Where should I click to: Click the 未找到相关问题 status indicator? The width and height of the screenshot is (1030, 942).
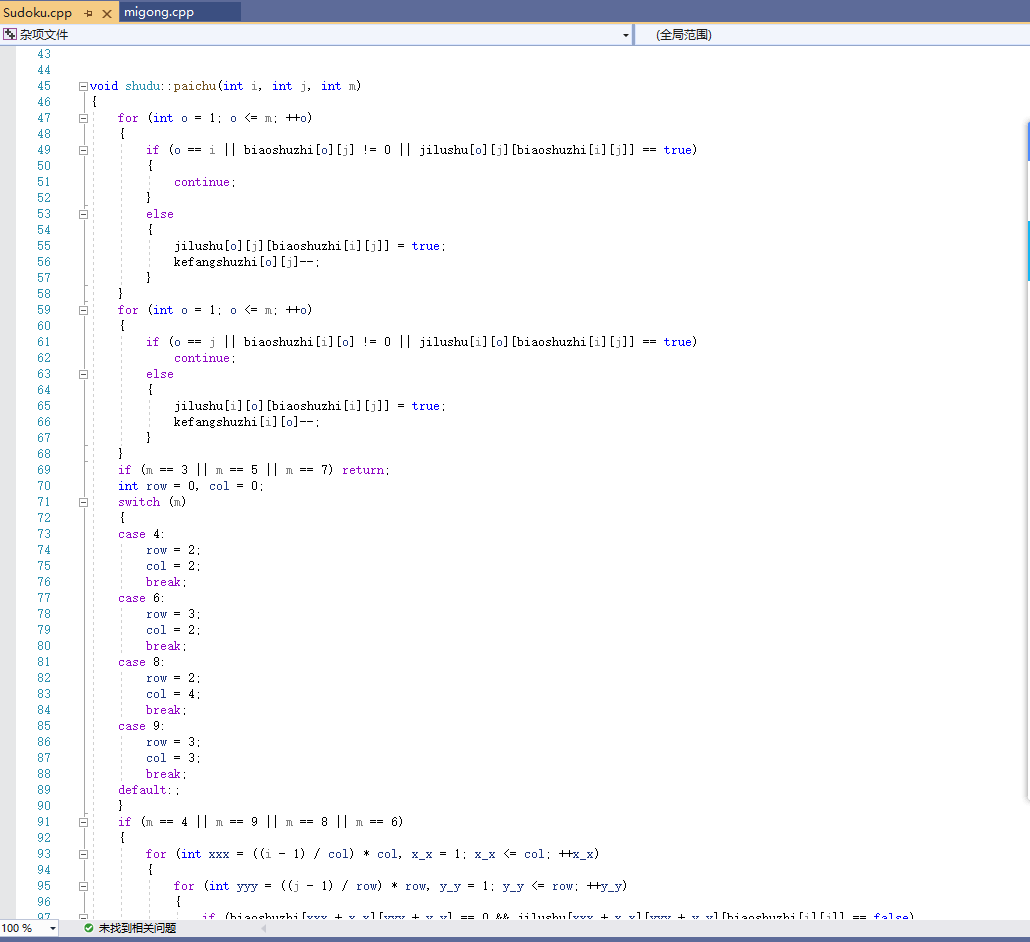click(137, 928)
